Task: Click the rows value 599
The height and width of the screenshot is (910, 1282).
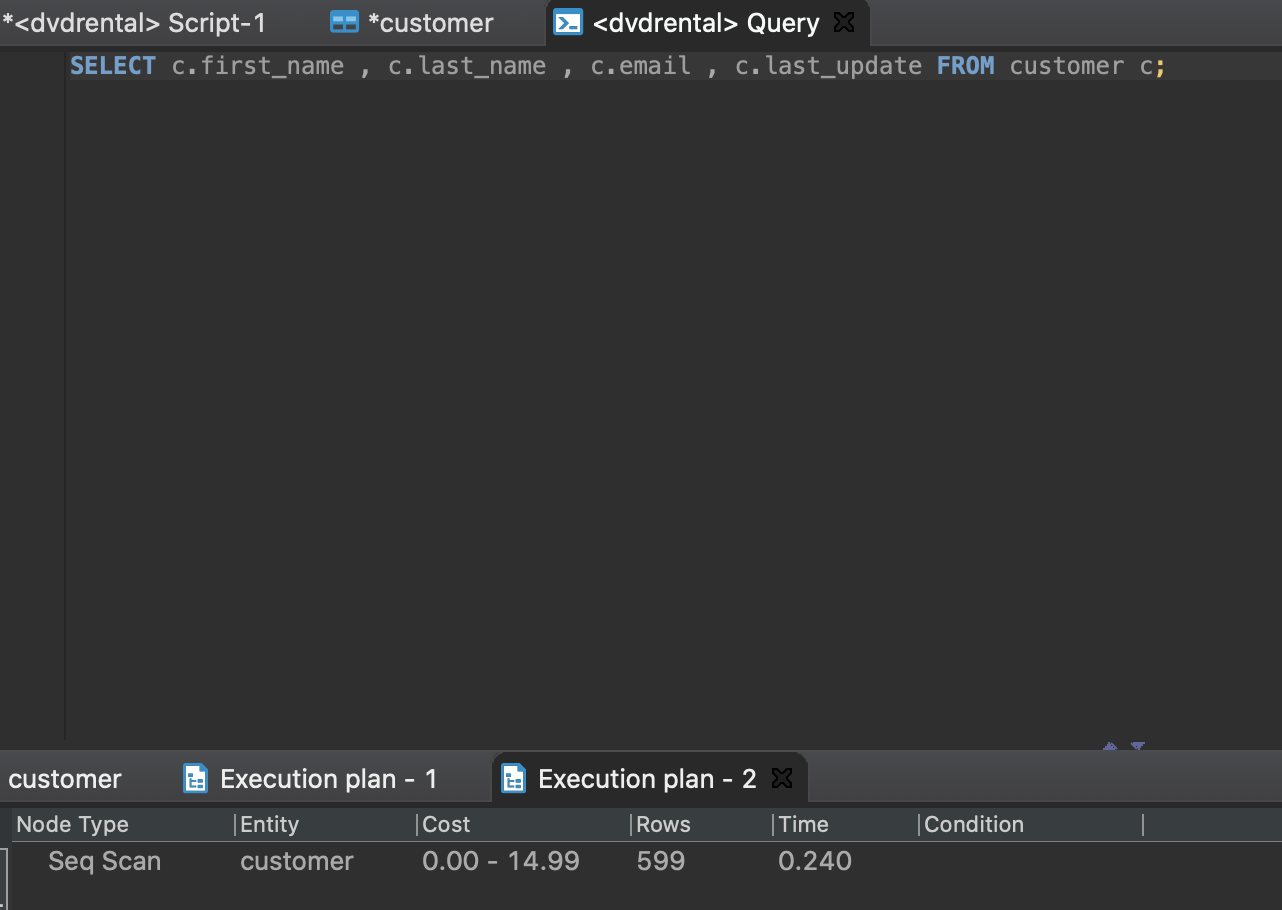Action: 661,861
